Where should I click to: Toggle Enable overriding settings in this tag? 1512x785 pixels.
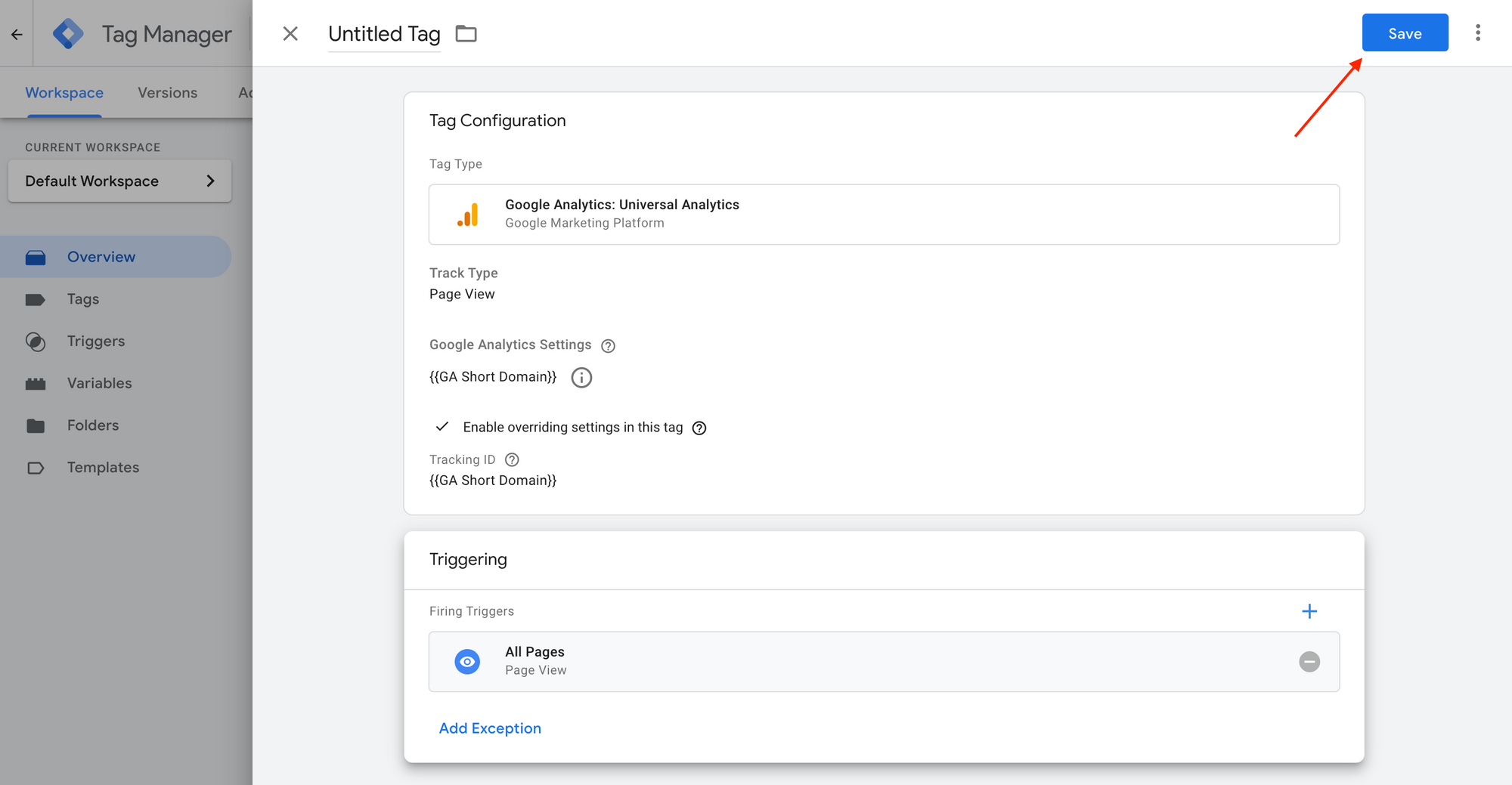pyautogui.click(x=442, y=427)
